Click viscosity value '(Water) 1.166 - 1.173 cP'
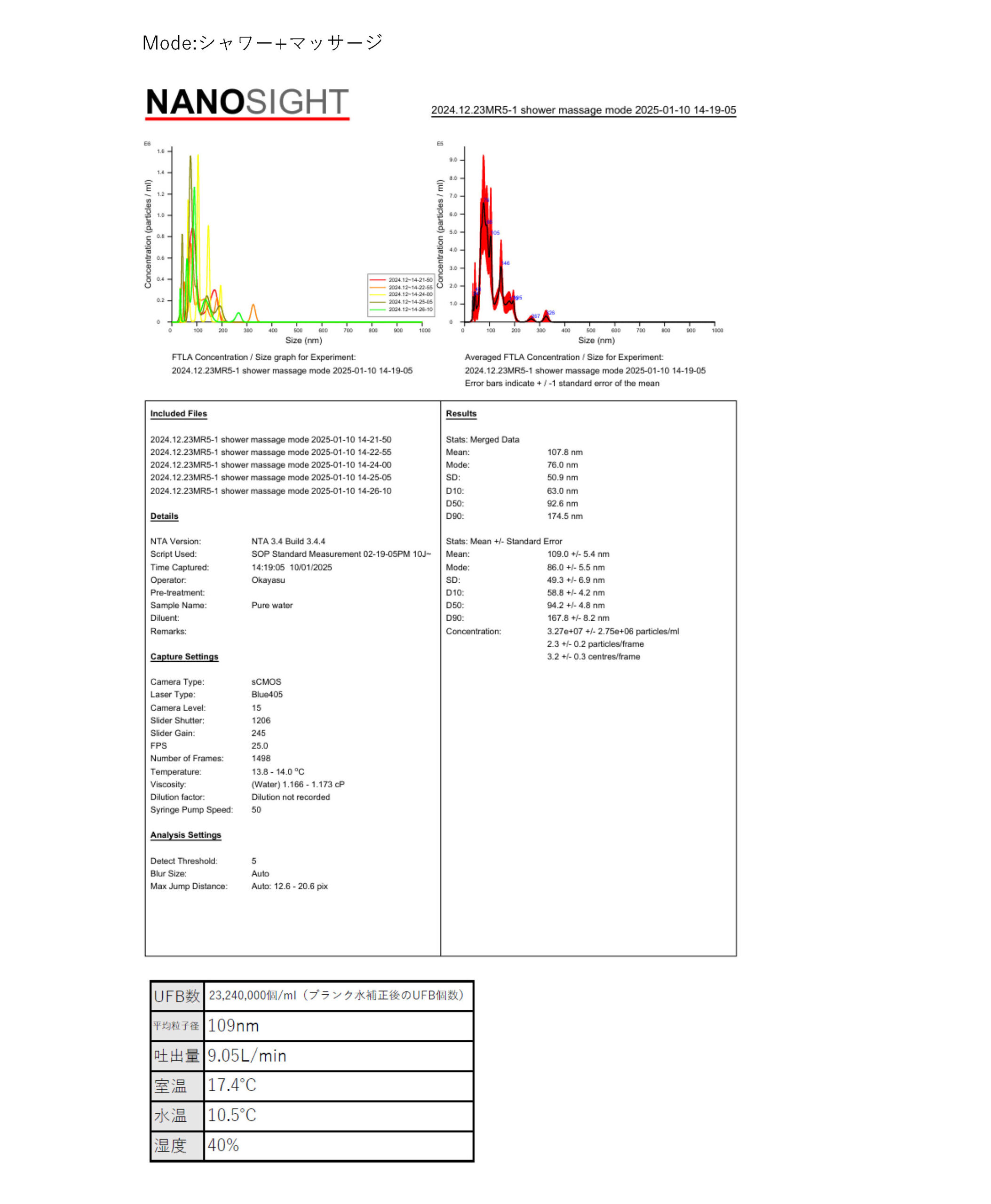Image resolution: width=991 pixels, height=1204 pixels. 298,784
